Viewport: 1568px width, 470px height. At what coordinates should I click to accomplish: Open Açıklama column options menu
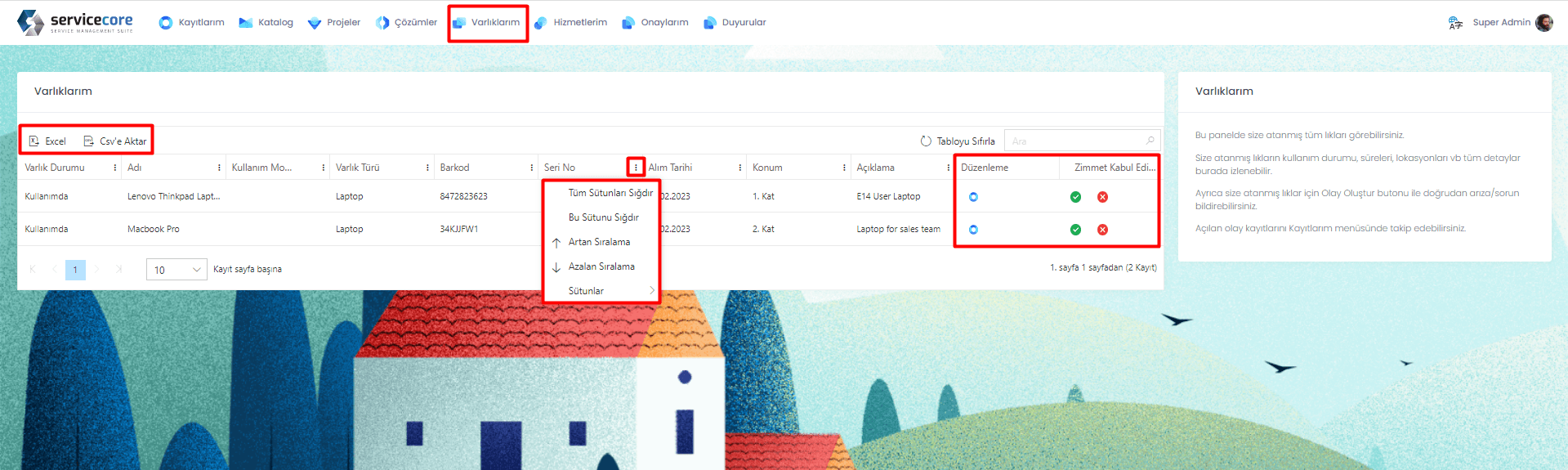pos(948,168)
